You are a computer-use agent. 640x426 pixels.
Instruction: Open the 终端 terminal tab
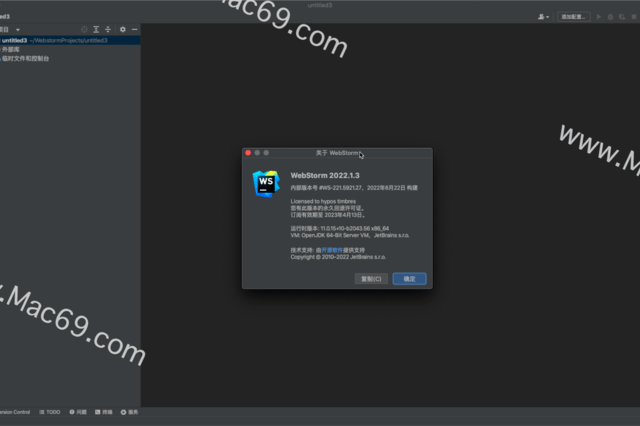coord(104,412)
